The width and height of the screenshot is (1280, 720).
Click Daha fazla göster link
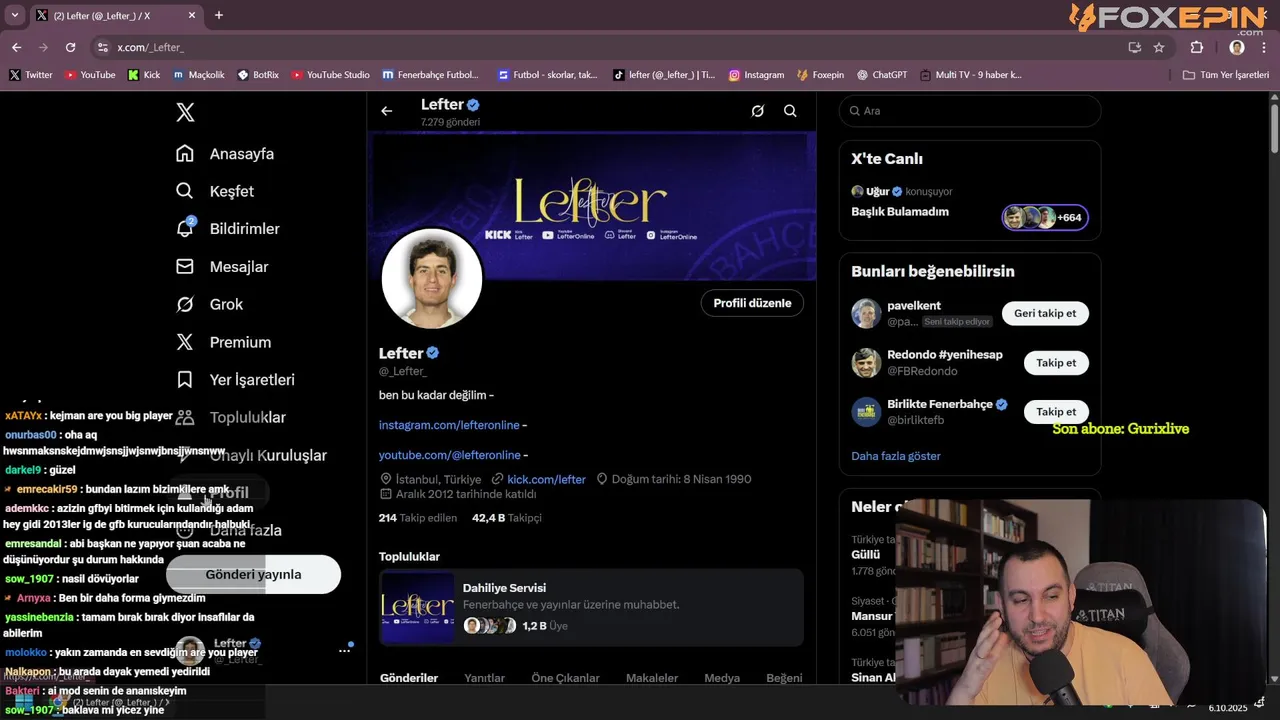click(896, 456)
